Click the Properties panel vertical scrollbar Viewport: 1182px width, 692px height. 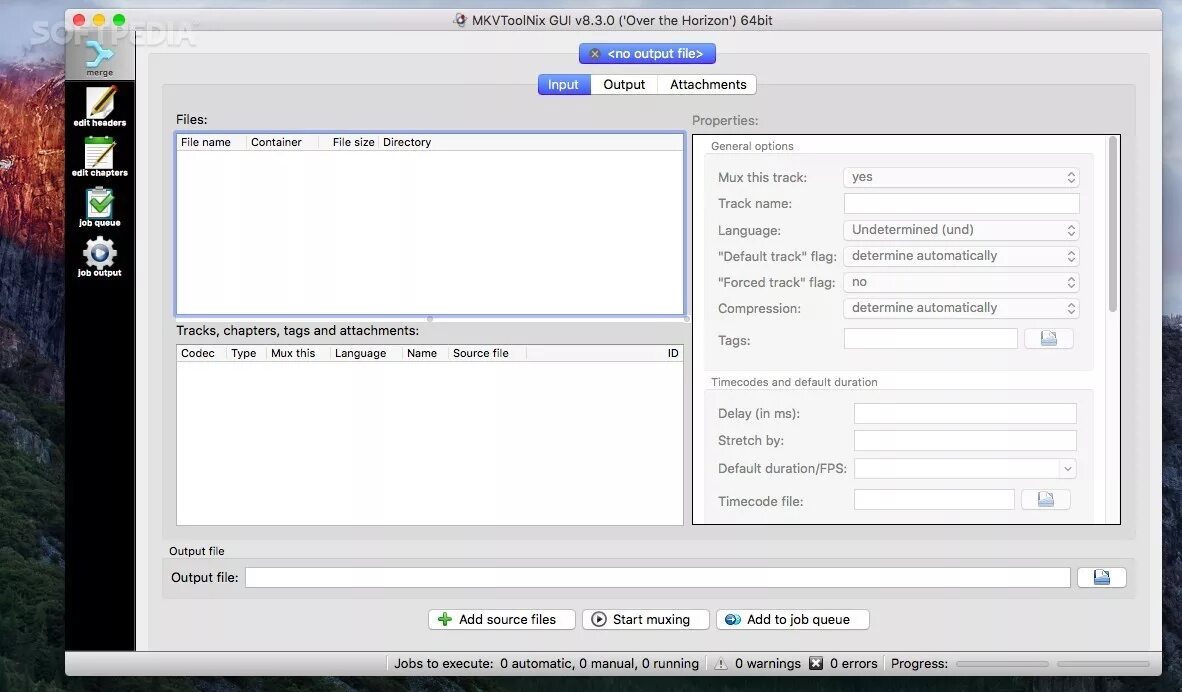point(1113,225)
